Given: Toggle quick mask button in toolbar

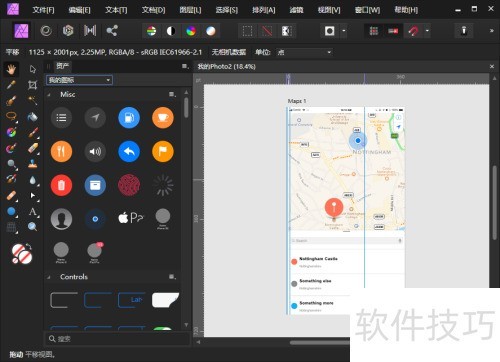Looking at the screenshot, I should coord(330,31).
